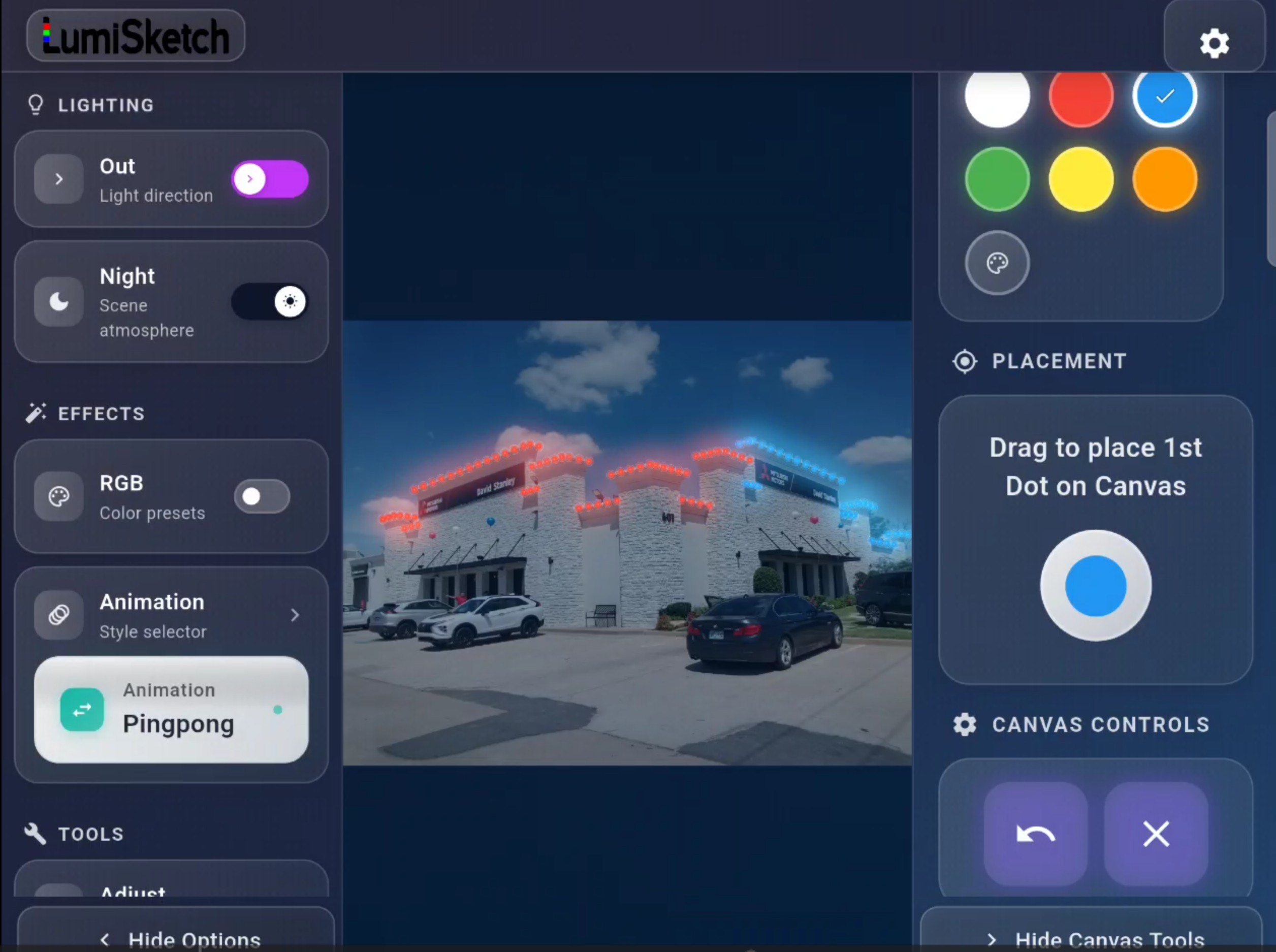Image resolution: width=1276 pixels, height=952 pixels.
Task: Click the Pingpong swap arrows icon
Action: coord(82,709)
